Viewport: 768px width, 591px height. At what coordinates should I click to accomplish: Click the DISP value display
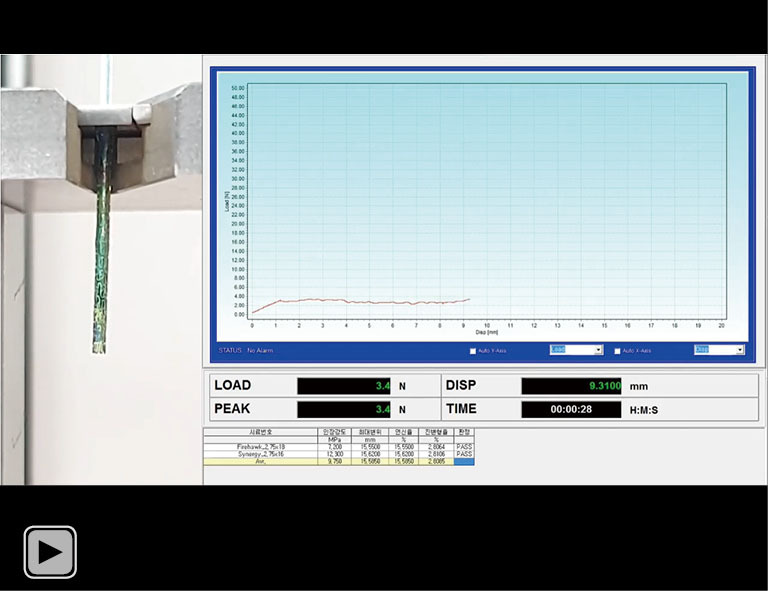point(571,386)
